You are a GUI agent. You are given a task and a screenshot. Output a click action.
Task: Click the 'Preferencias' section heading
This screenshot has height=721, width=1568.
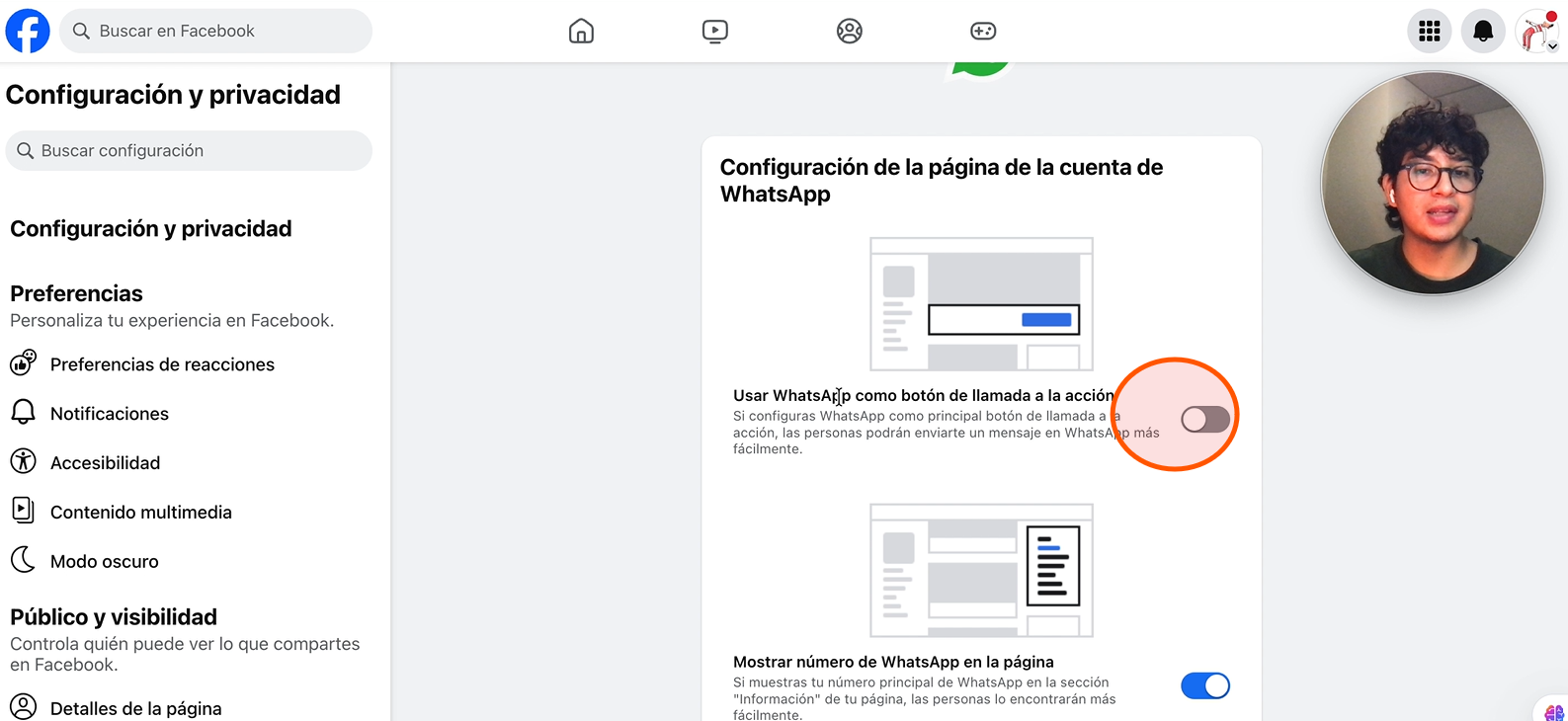pos(76,293)
